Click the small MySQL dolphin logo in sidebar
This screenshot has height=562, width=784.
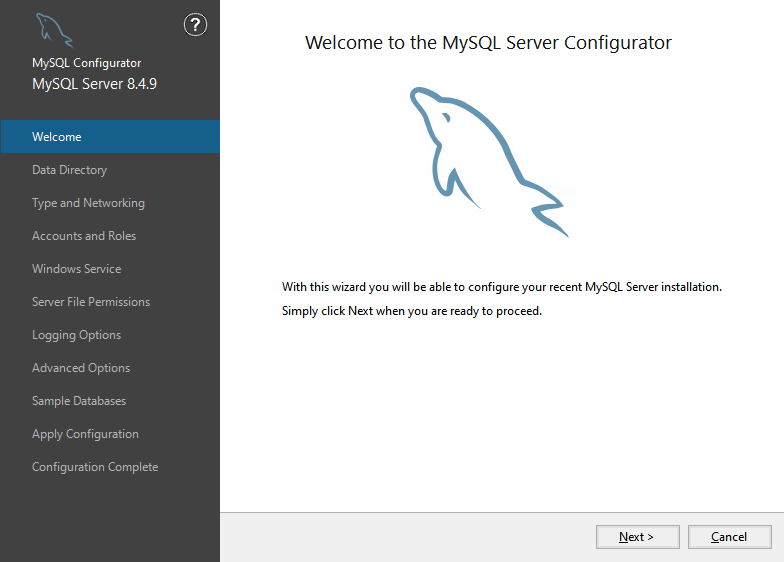tap(54, 31)
